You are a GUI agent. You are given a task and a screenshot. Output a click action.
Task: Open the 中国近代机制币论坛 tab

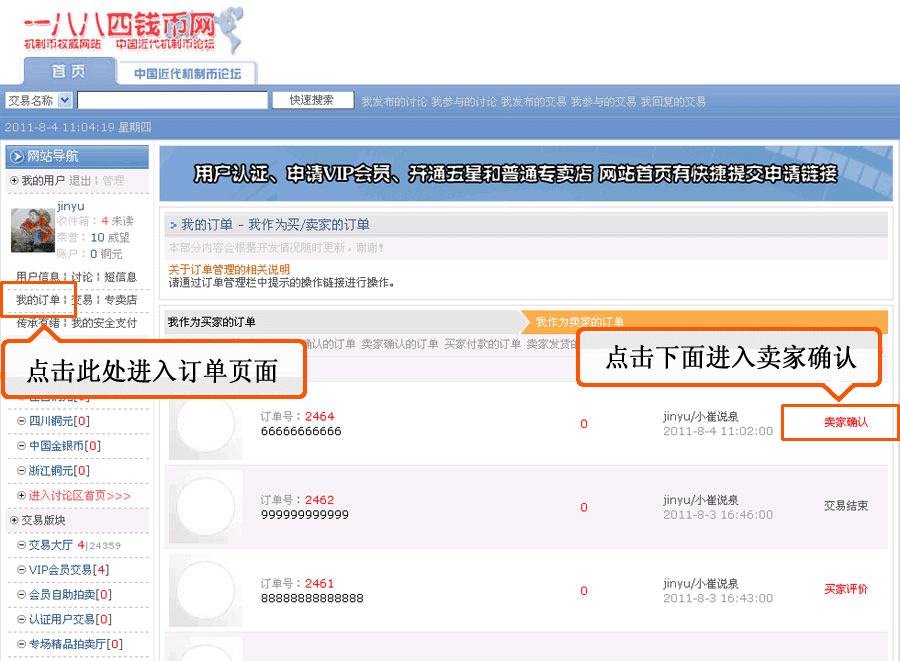188,73
